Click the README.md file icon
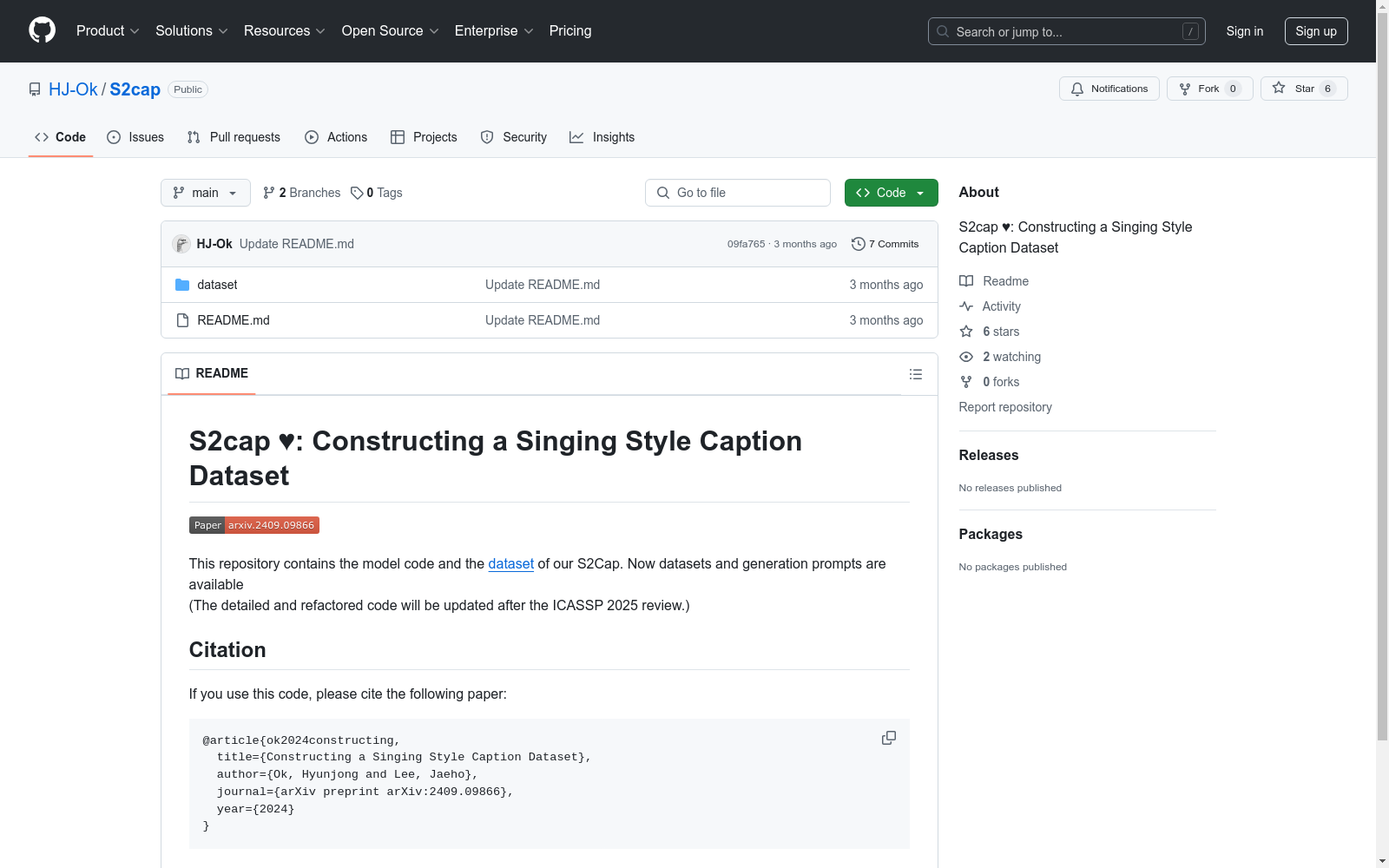The height and width of the screenshot is (868, 1389). pyautogui.click(x=182, y=320)
